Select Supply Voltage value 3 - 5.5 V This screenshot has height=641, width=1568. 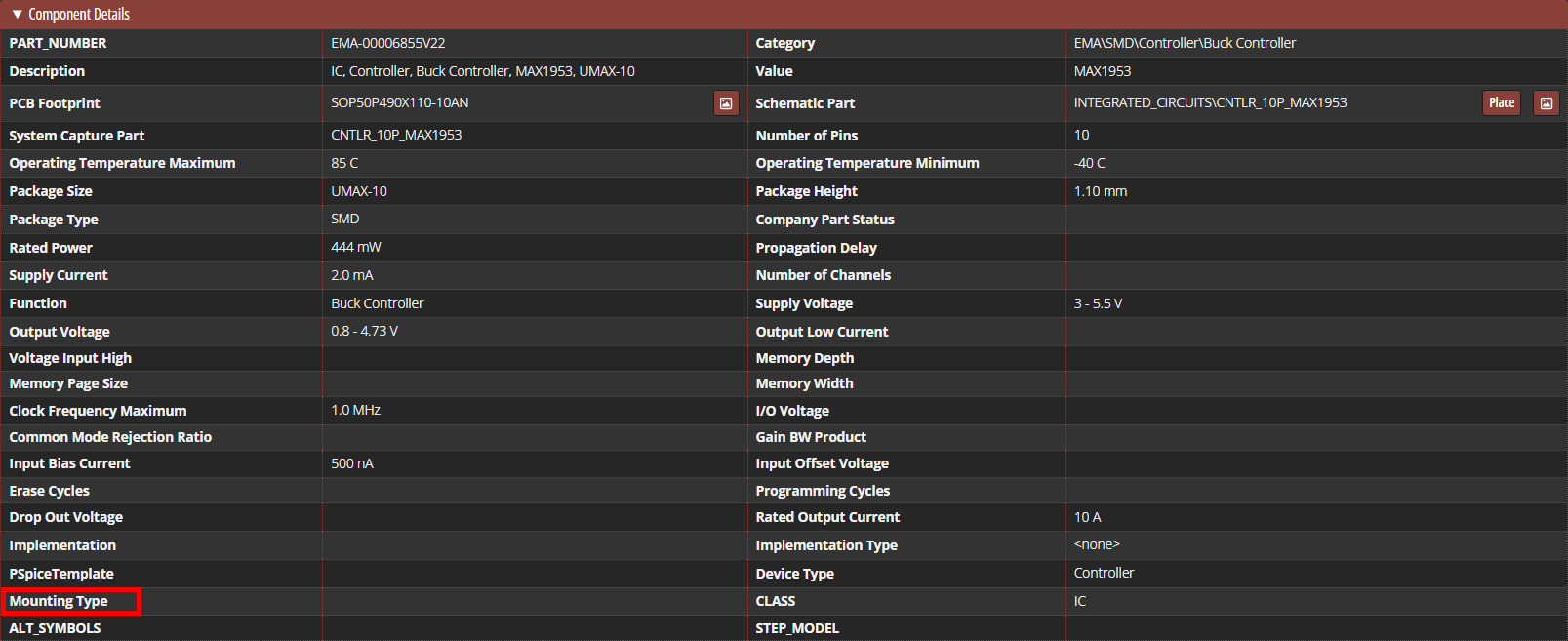[x=1098, y=303]
